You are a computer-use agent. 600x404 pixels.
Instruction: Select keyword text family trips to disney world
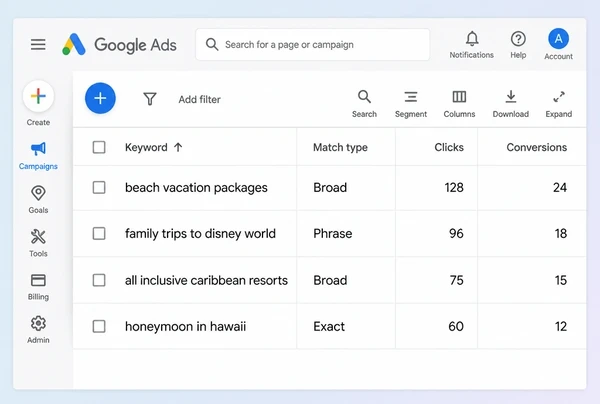tap(200, 233)
